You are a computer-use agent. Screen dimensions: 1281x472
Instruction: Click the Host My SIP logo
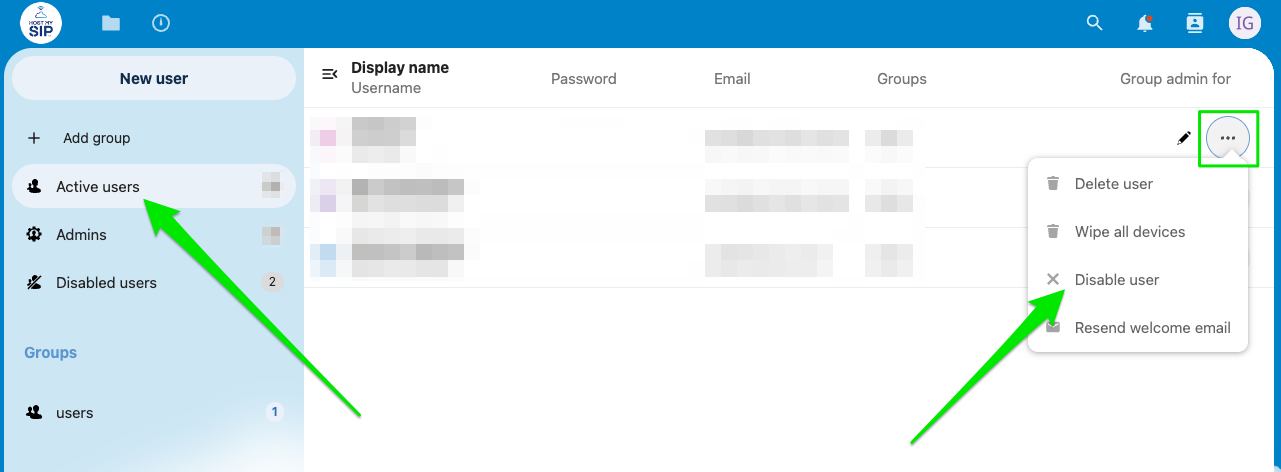pos(41,23)
